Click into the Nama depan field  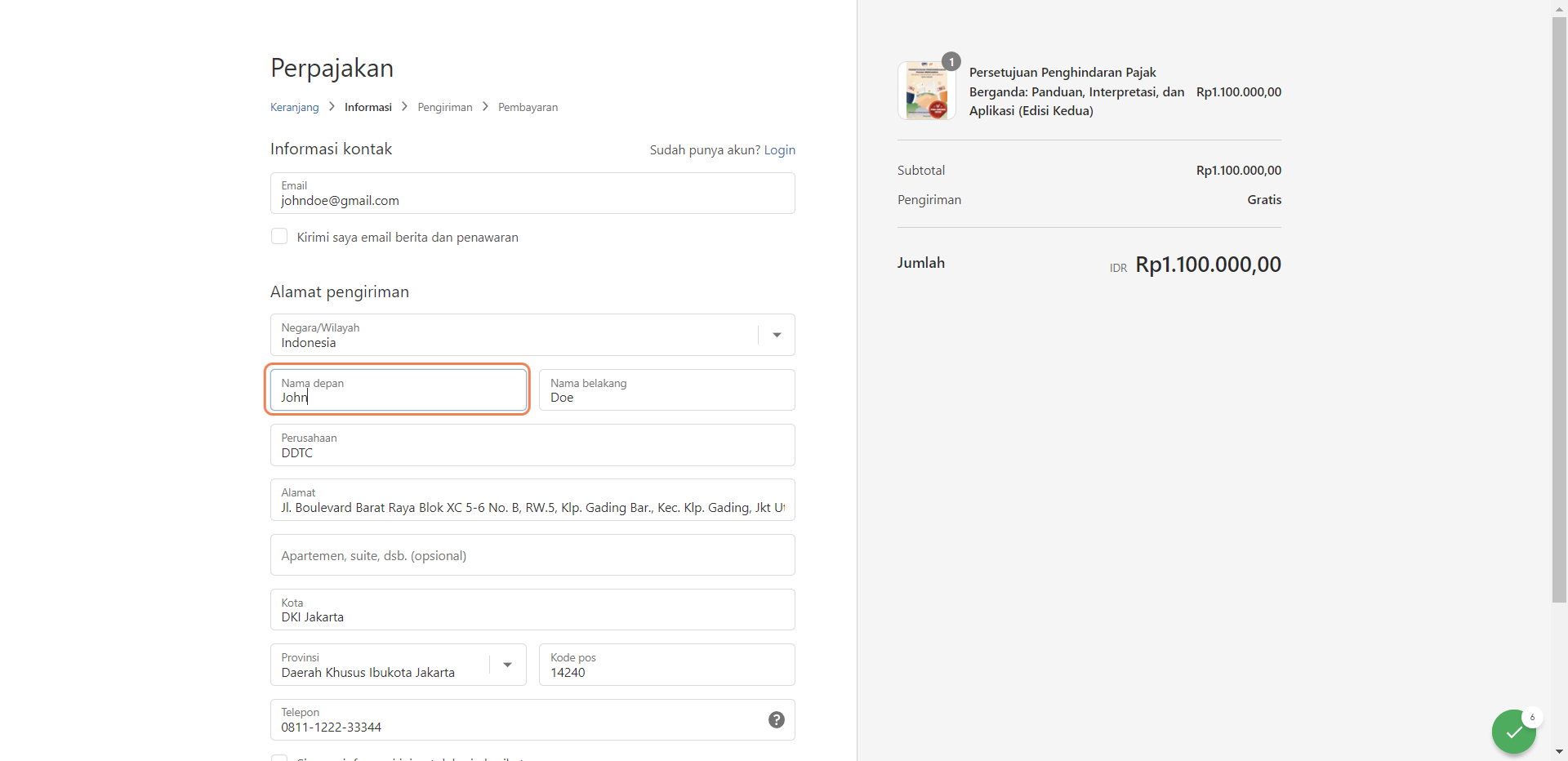(399, 389)
